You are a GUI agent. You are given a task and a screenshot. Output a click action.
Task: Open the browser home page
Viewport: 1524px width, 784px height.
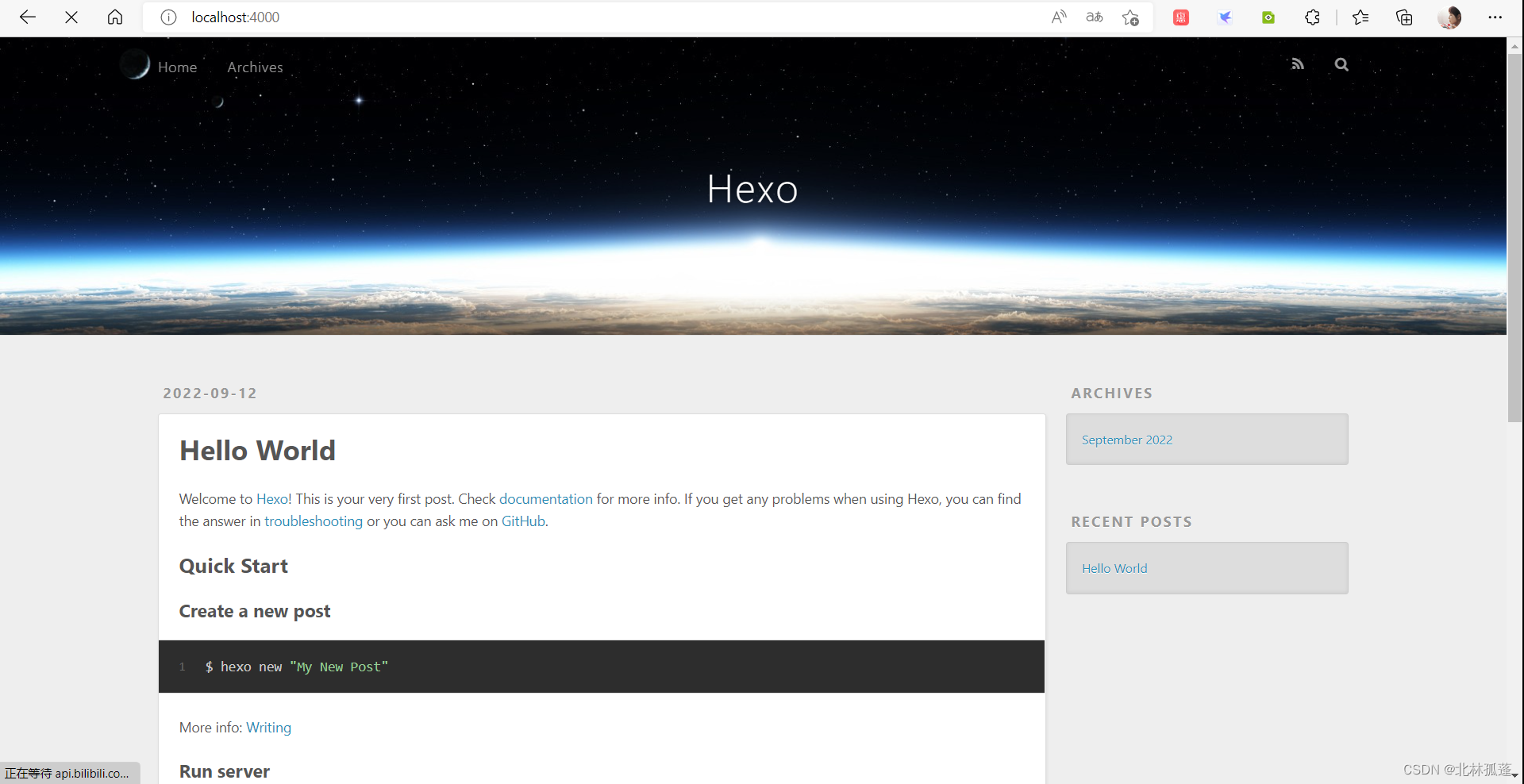[x=115, y=17]
